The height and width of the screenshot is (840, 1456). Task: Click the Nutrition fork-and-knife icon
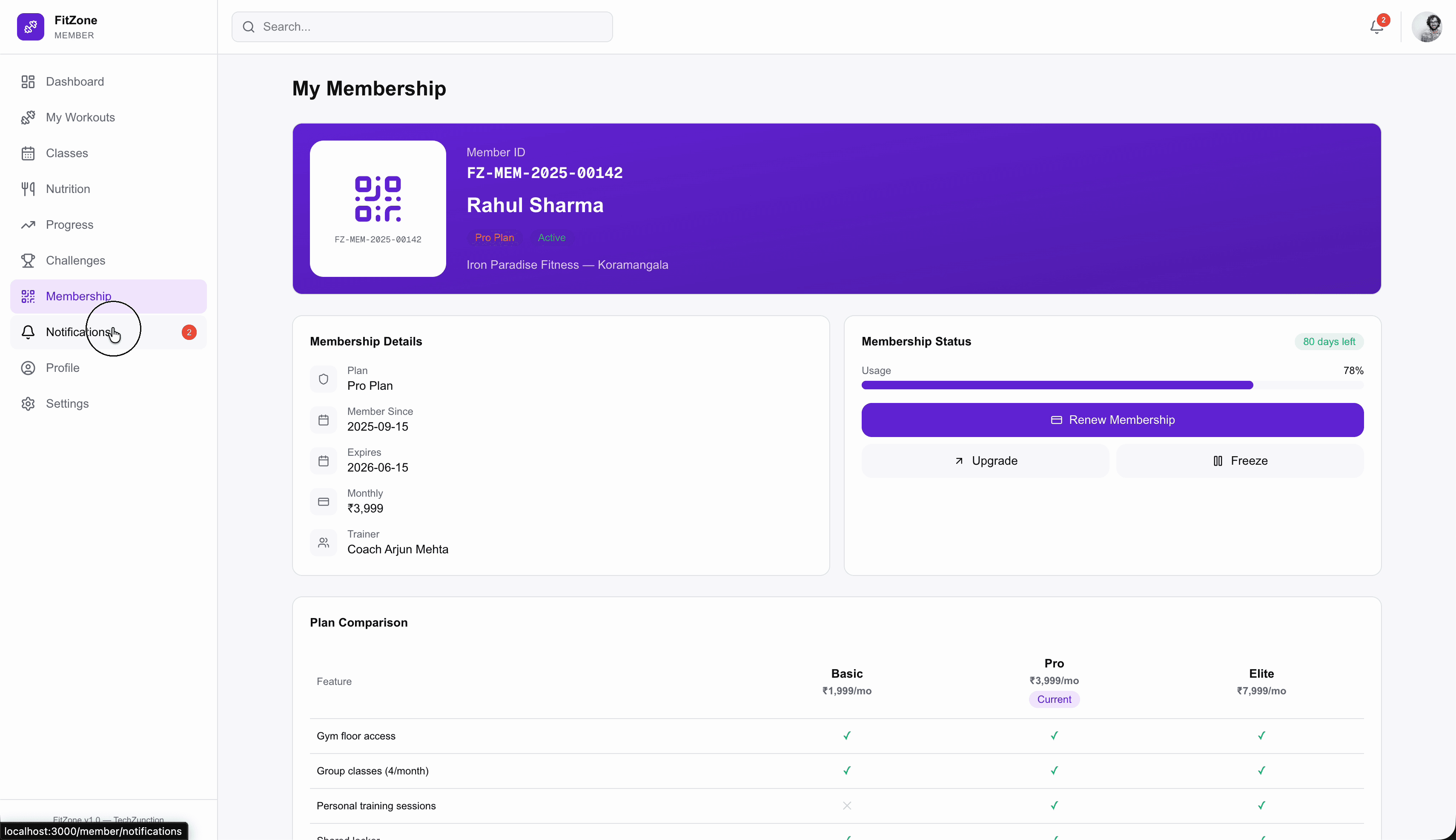[x=28, y=189]
